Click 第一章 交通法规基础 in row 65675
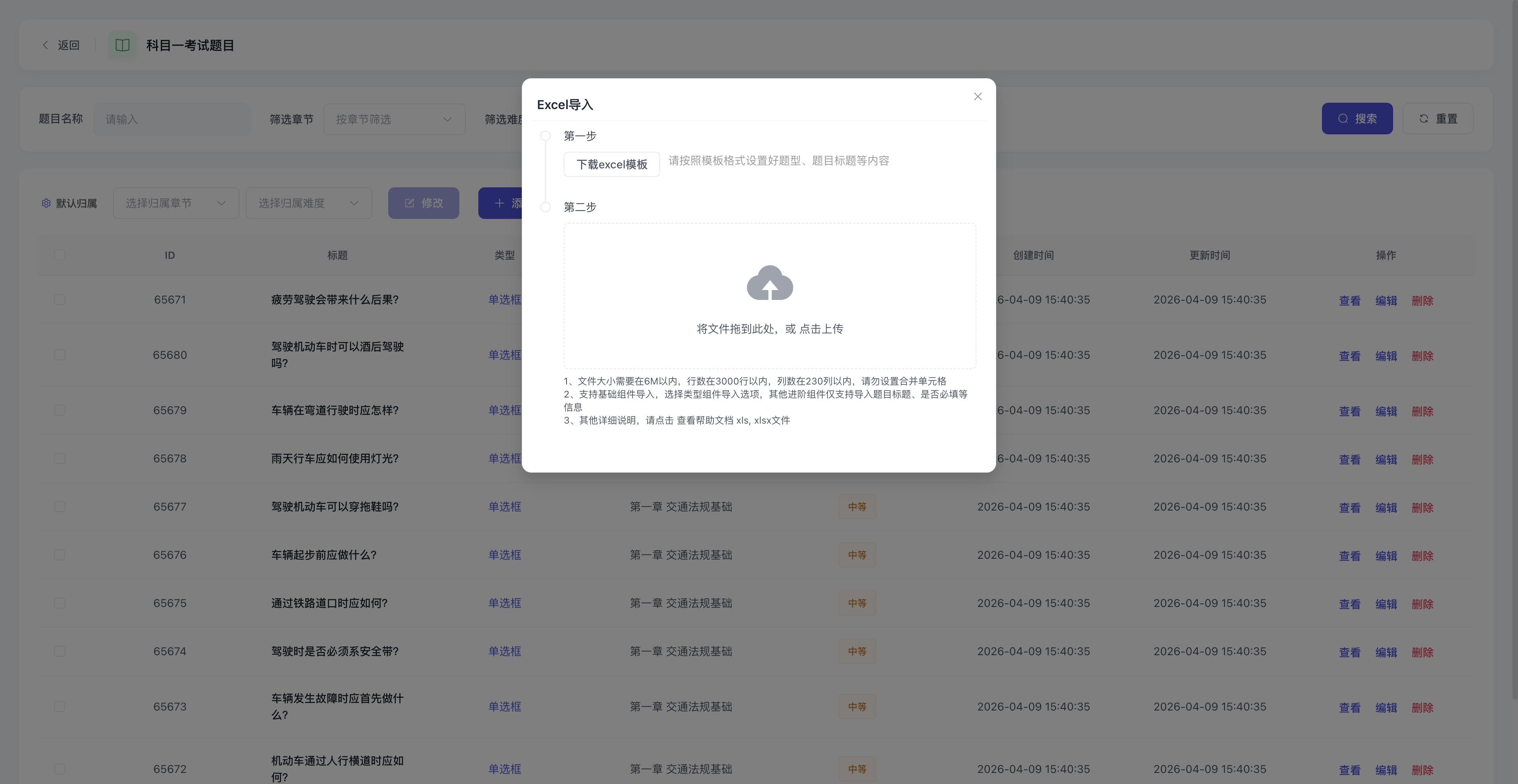This screenshot has width=1518, height=784. pyautogui.click(x=681, y=603)
